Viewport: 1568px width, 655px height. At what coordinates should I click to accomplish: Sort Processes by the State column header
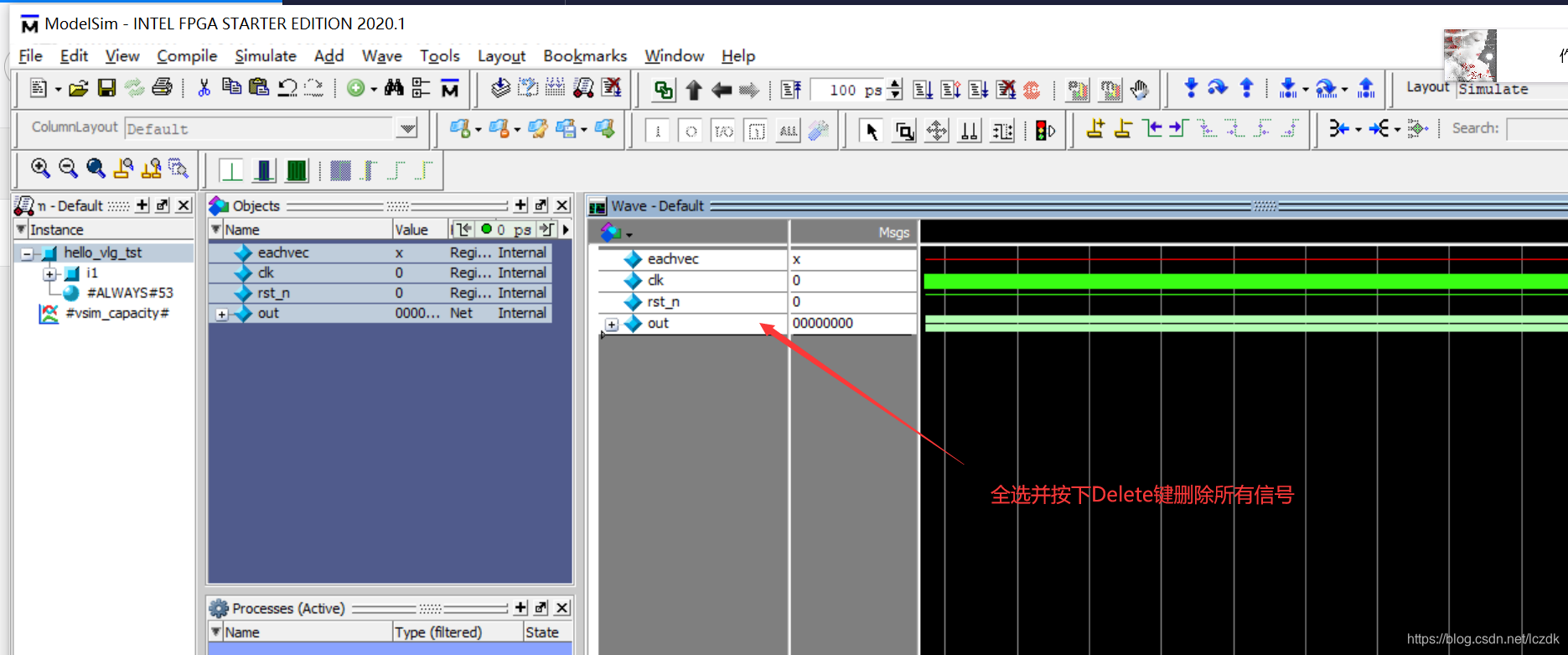(x=547, y=632)
